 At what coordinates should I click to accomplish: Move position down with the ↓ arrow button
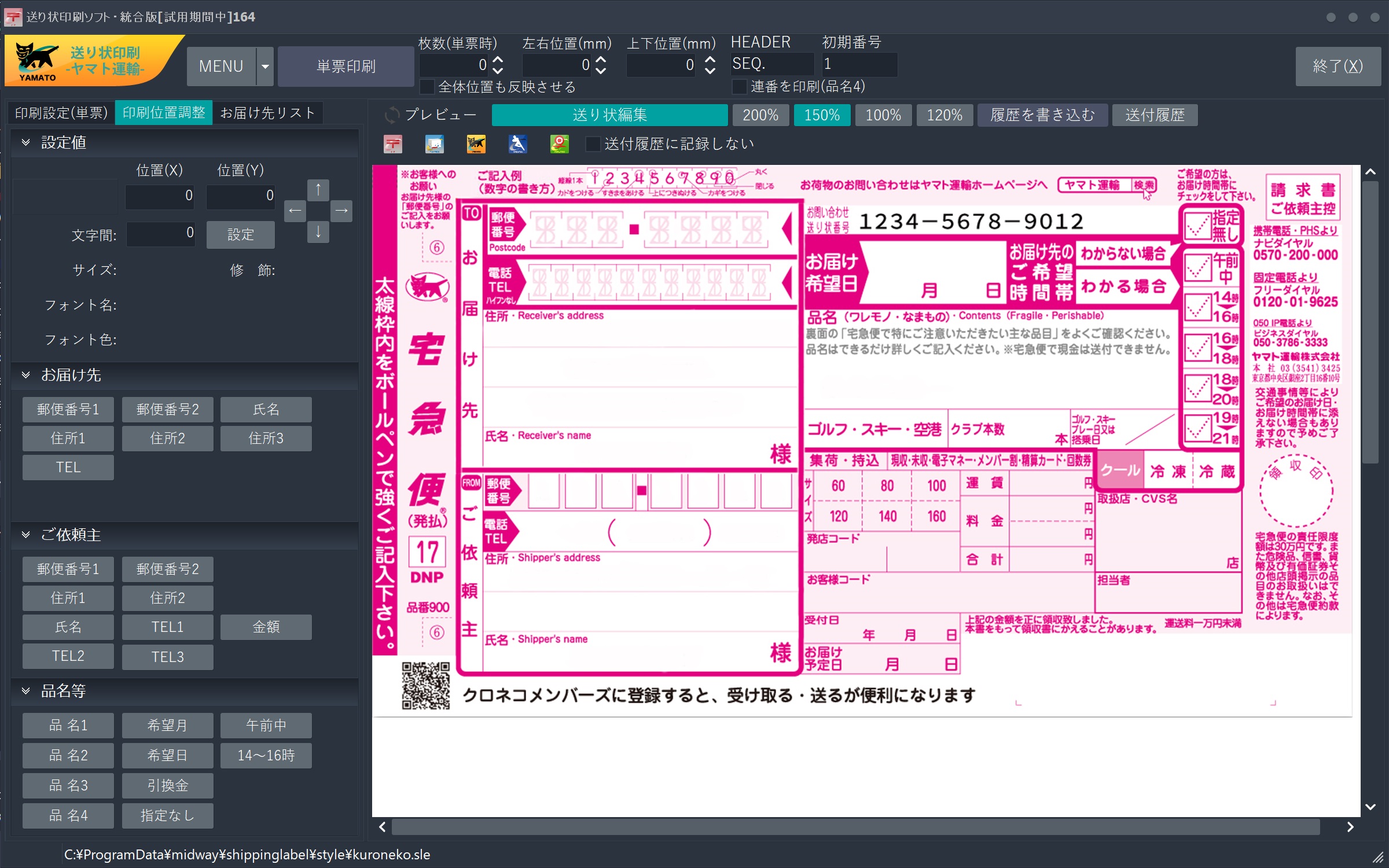(x=318, y=232)
